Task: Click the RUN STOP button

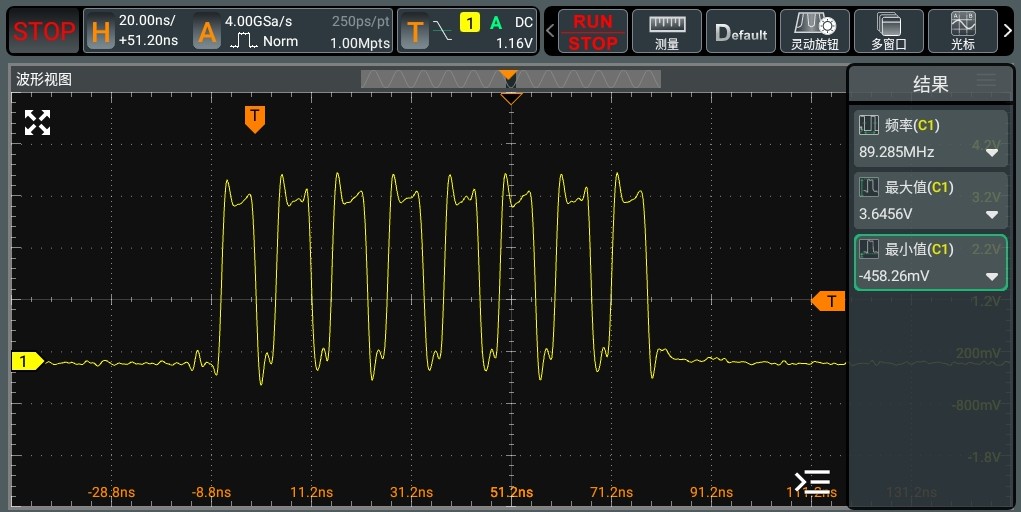Action: [x=593, y=31]
